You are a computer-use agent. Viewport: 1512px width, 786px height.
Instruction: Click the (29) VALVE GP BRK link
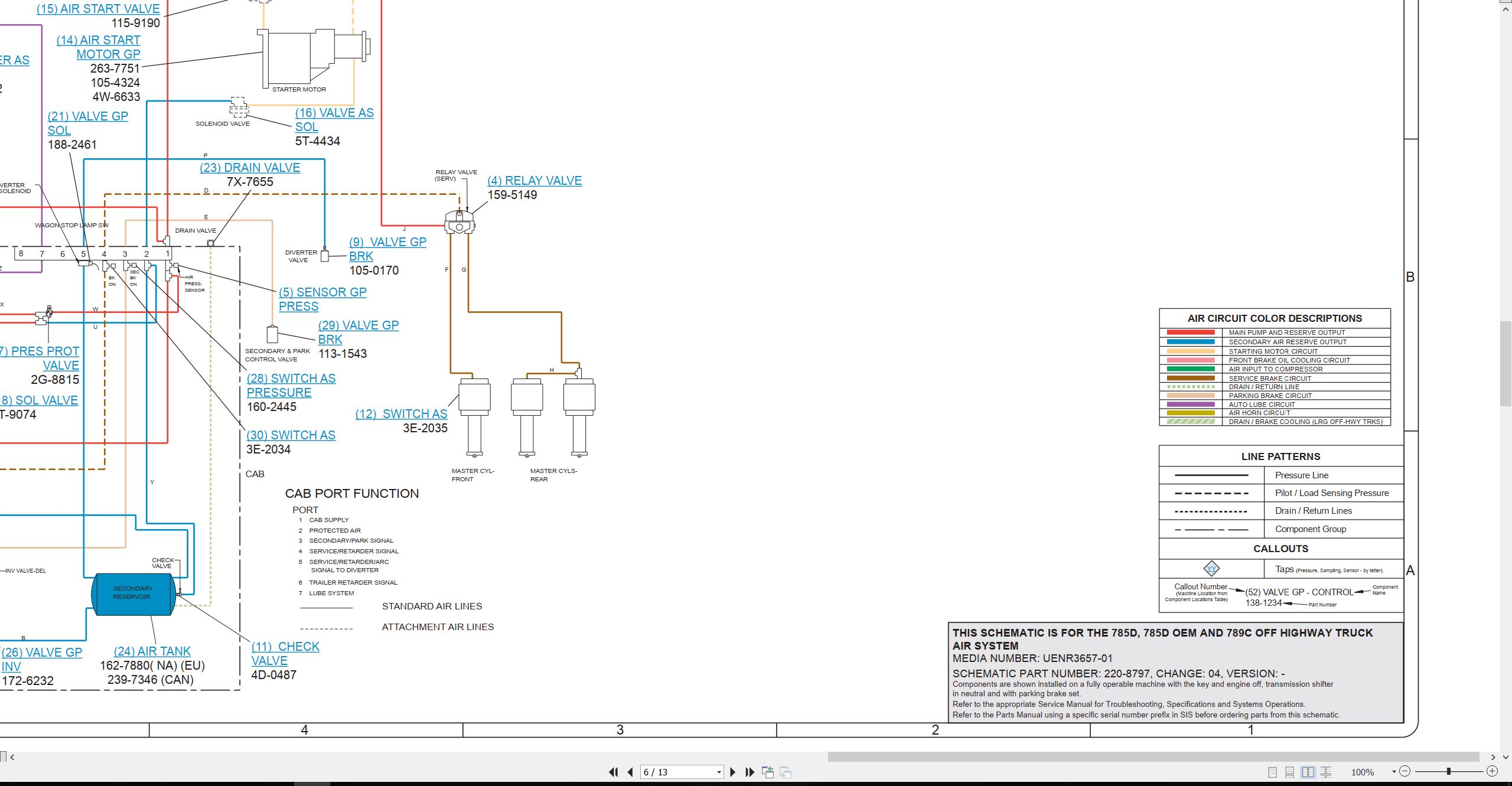[x=359, y=332]
